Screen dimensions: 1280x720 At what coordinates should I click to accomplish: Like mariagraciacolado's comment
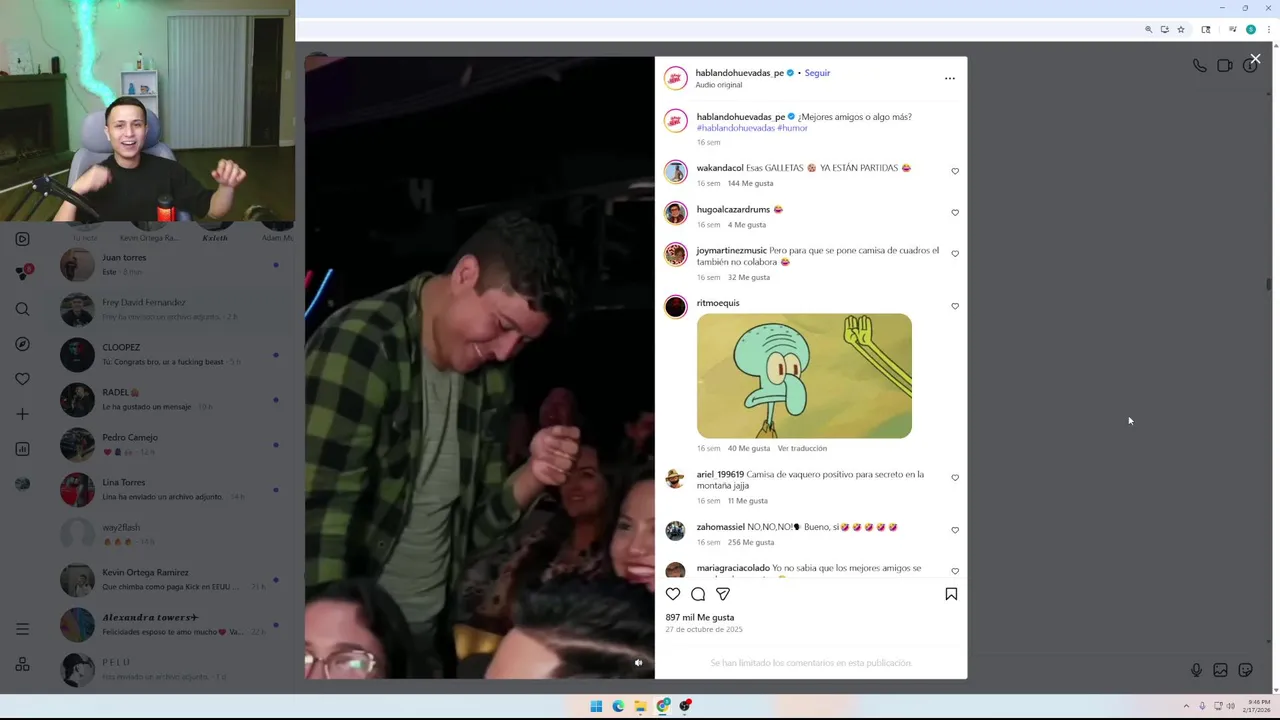click(955, 571)
